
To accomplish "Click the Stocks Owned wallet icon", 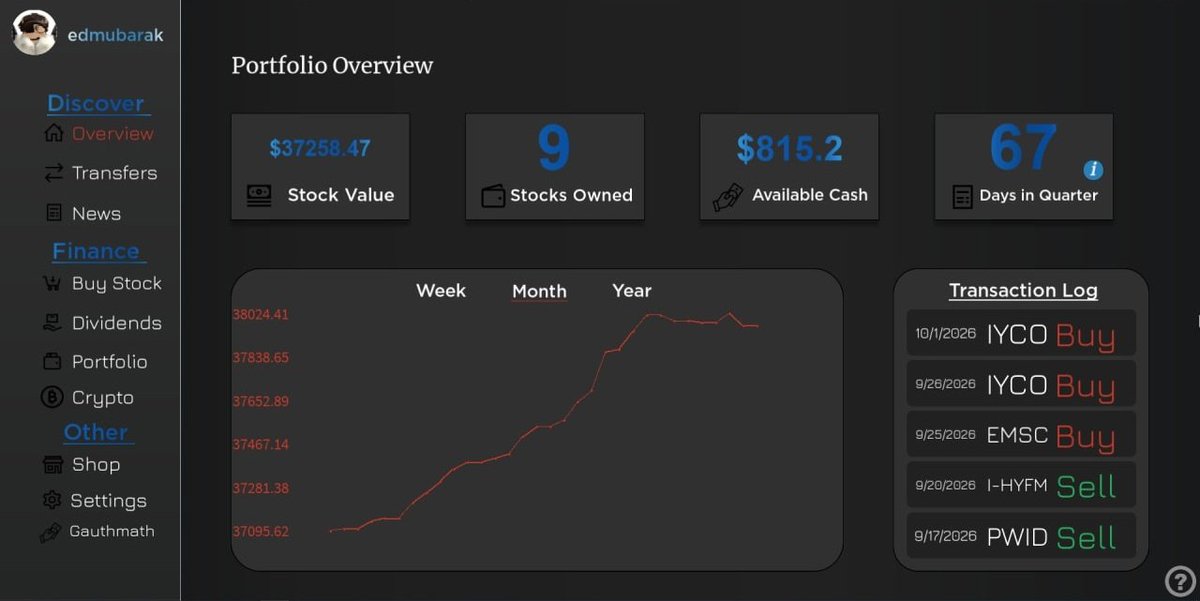I will coord(493,196).
